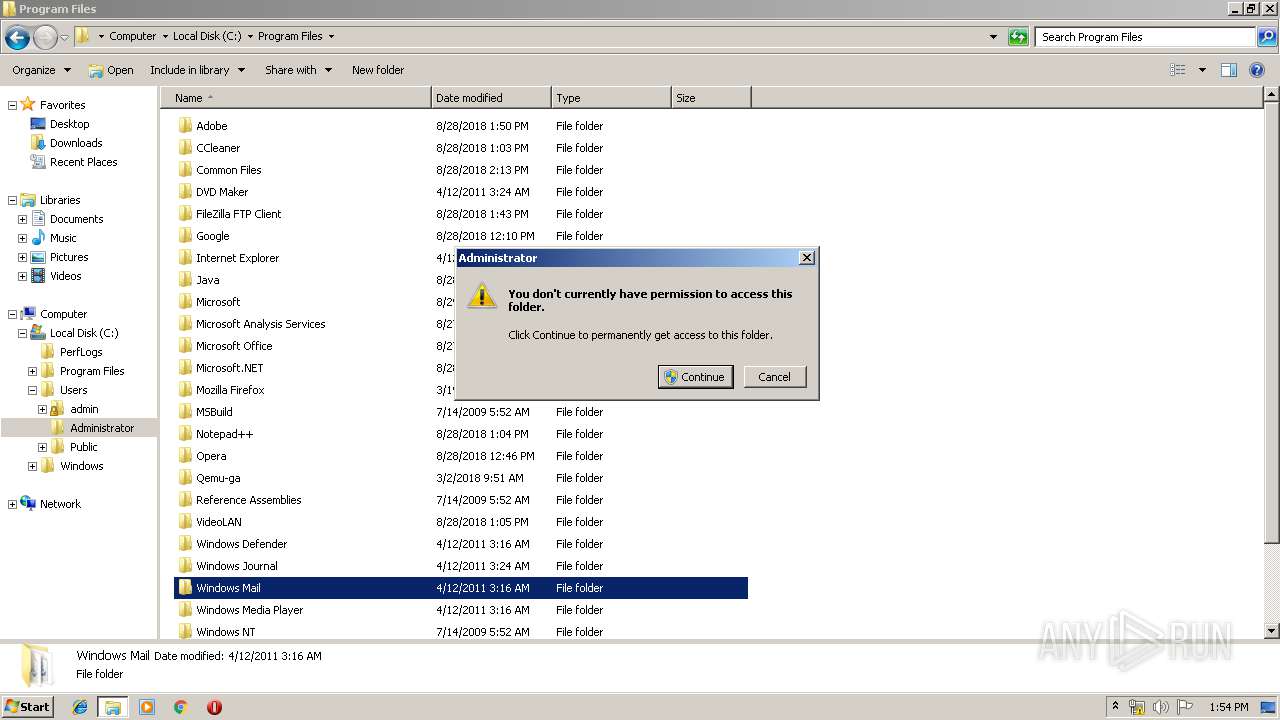Expand the Documents library node
This screenshot has height=720, width=1280.
pyautogui.click(x=22, y=219)
